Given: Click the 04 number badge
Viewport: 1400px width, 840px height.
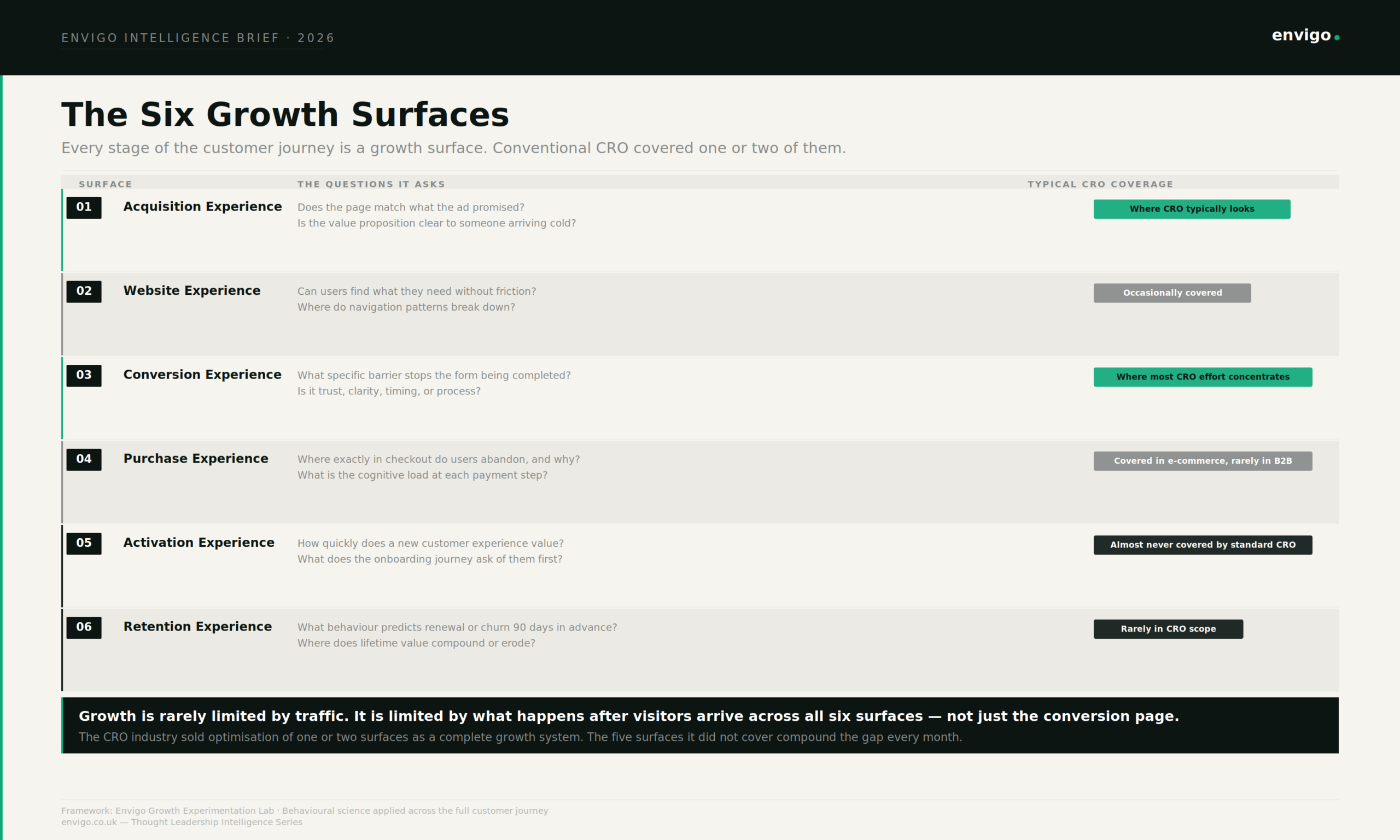Looking at the screenshot, I should tap(84, 459).
